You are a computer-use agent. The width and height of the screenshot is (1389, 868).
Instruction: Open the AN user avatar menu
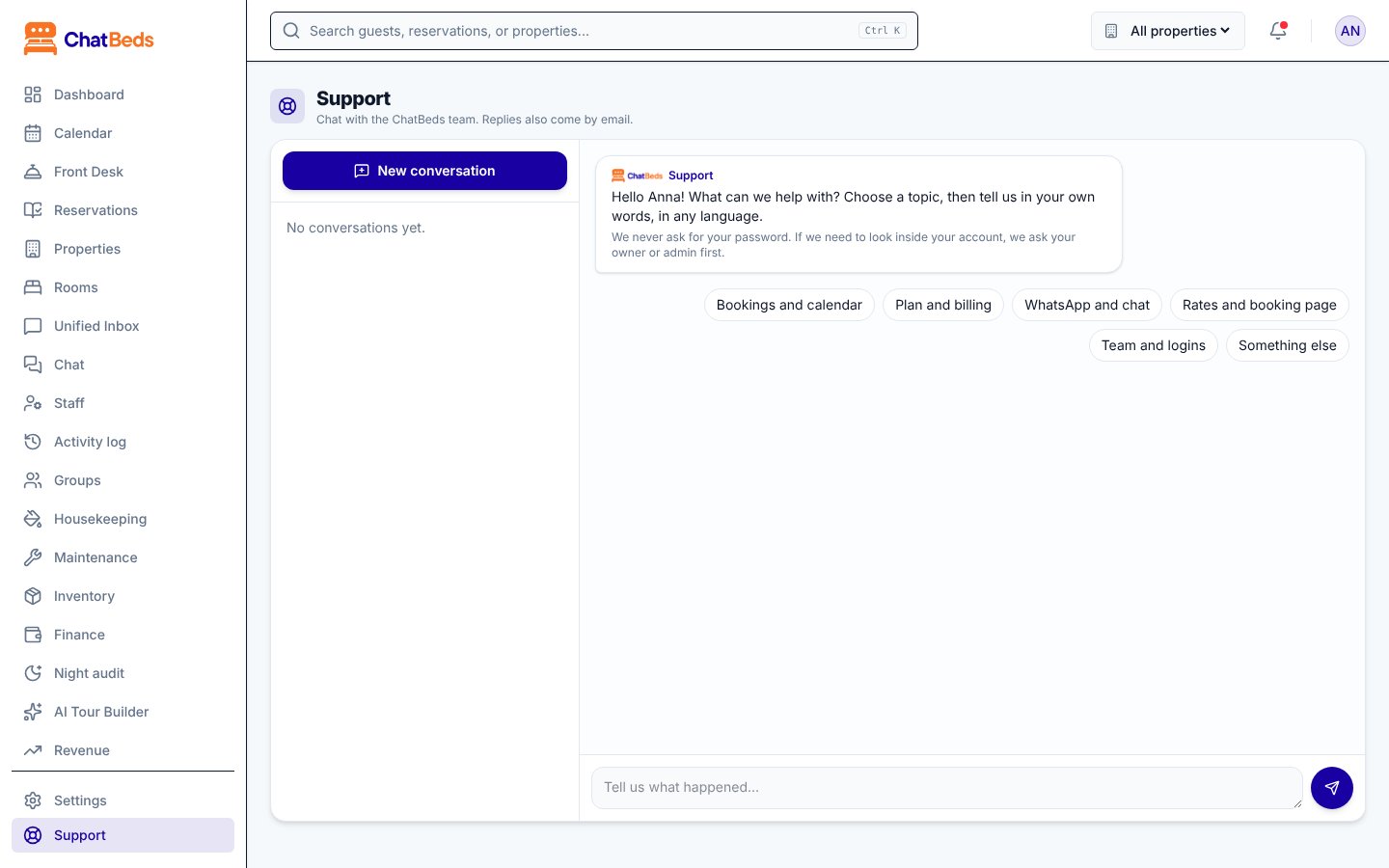(1350, 31)
